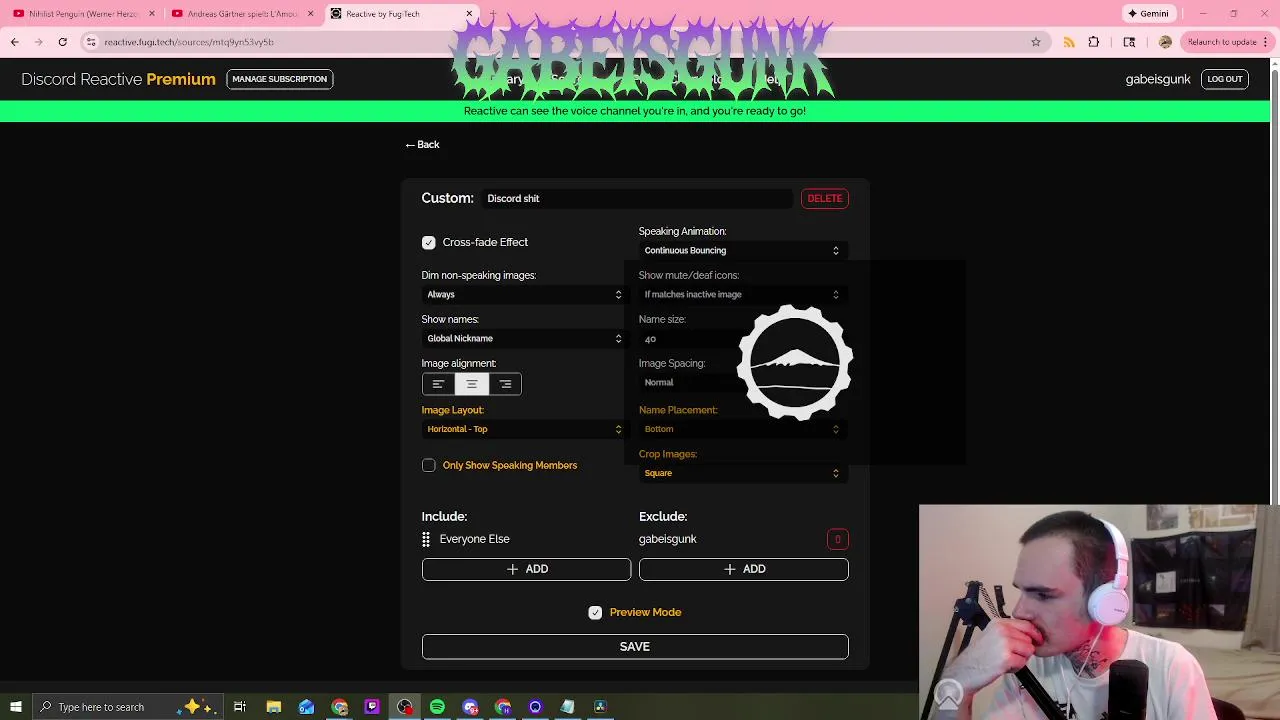Click the DELETE button
The height and width of the screenshot is (720, 1280).
[825, 198]
